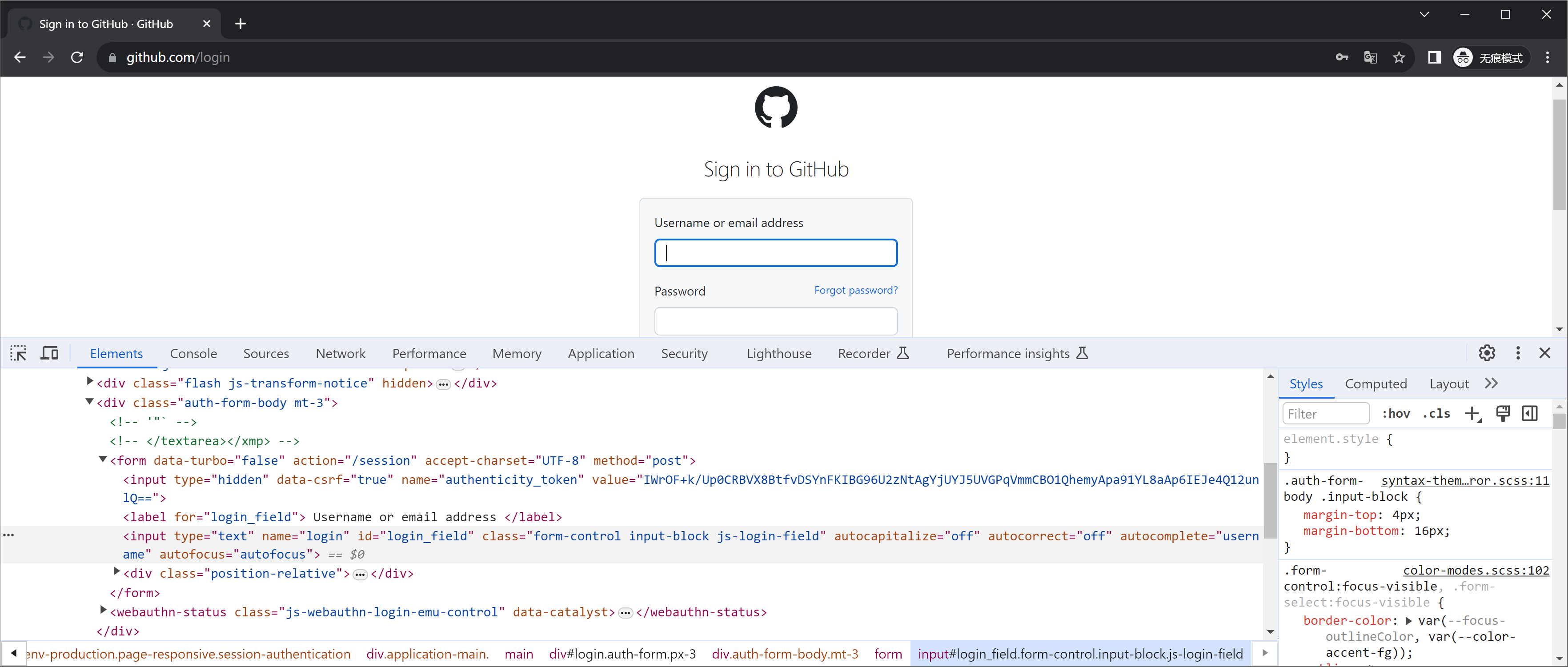The width and height of the screenshot is (1568, 667).
Task: Show collapsed content of flash div ellipsis
Action: pos(443,385)
